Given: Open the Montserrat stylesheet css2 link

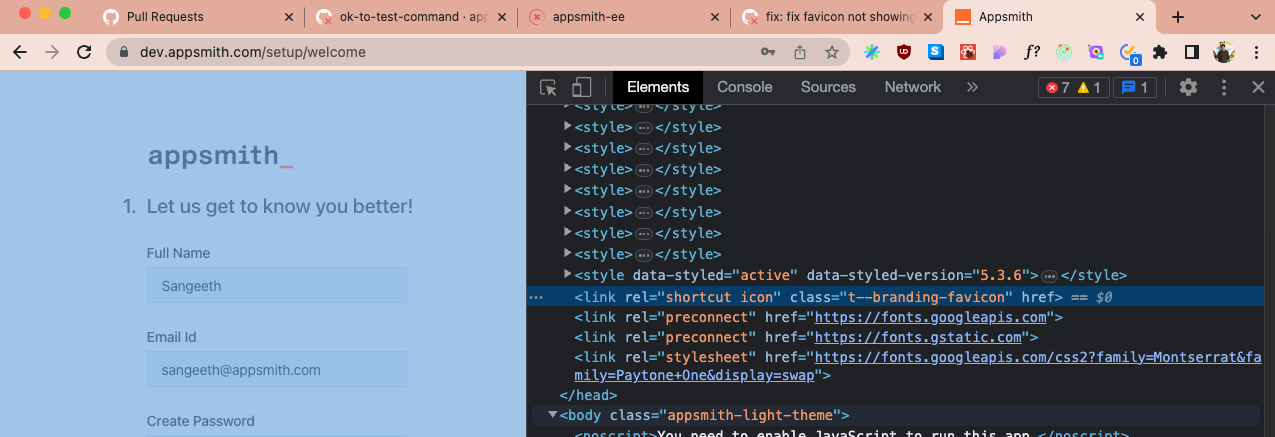Looking at the screenshot, I should 916,366.
